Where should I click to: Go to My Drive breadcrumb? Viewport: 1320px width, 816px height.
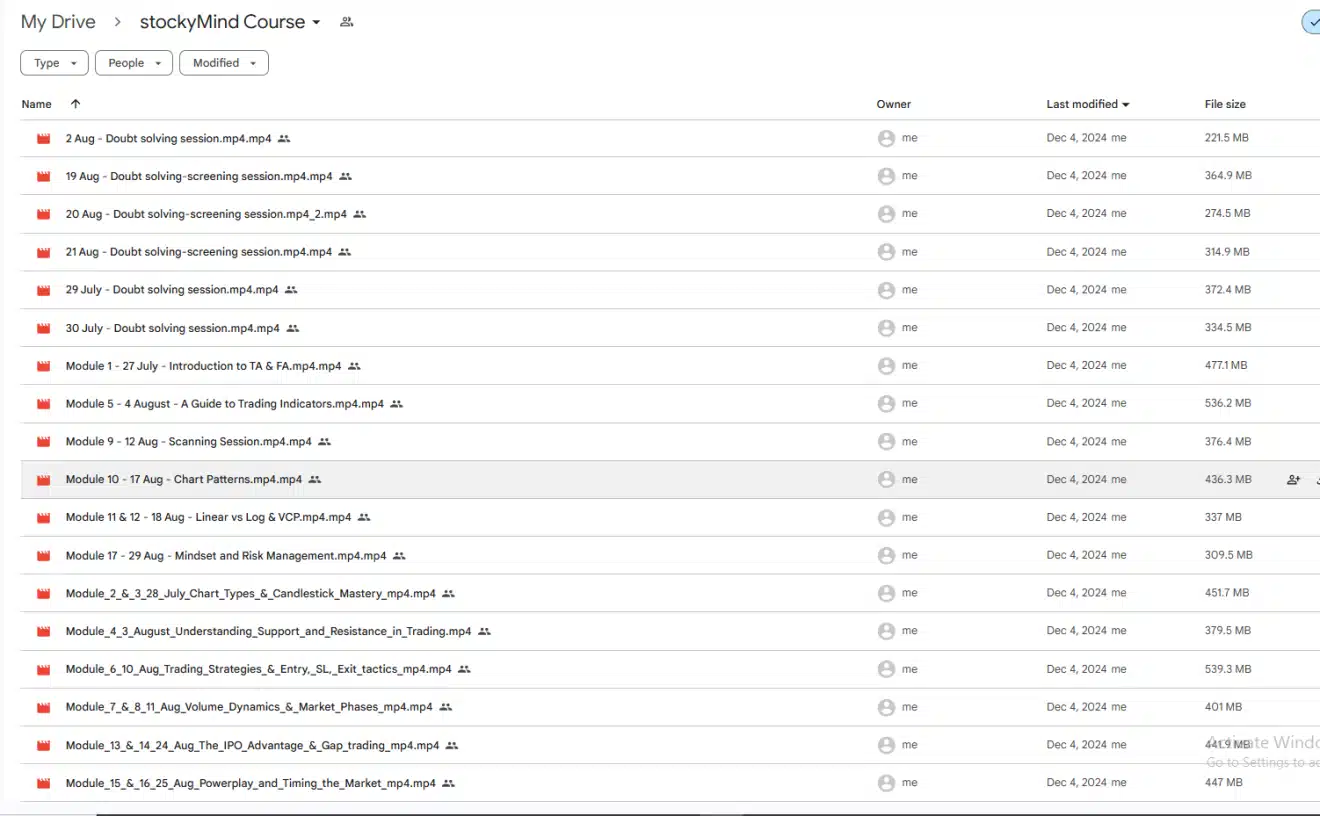pos(58,22)
